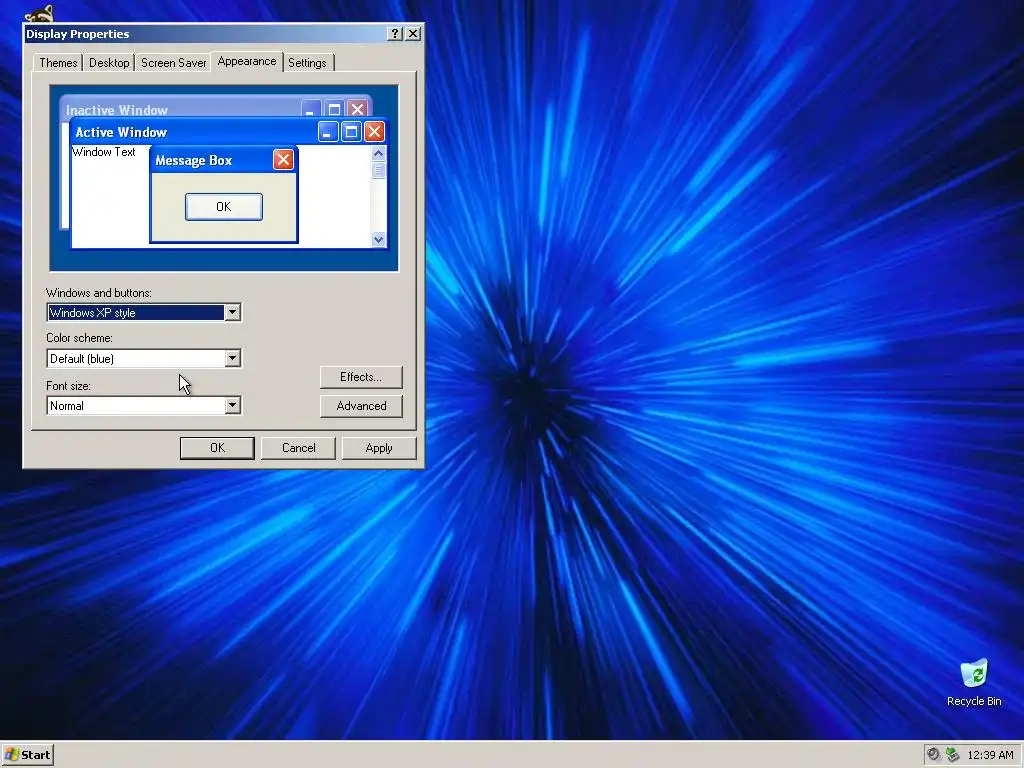Click the preview scrollbar down arrow

pos(378,239)
